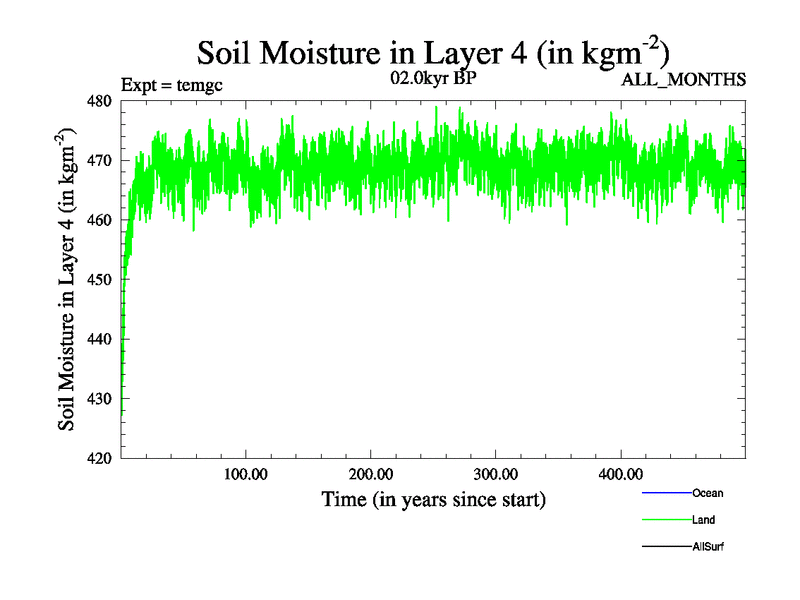
Task: Click the 02.0kyr BP subtitle
Action: point(432,78)
